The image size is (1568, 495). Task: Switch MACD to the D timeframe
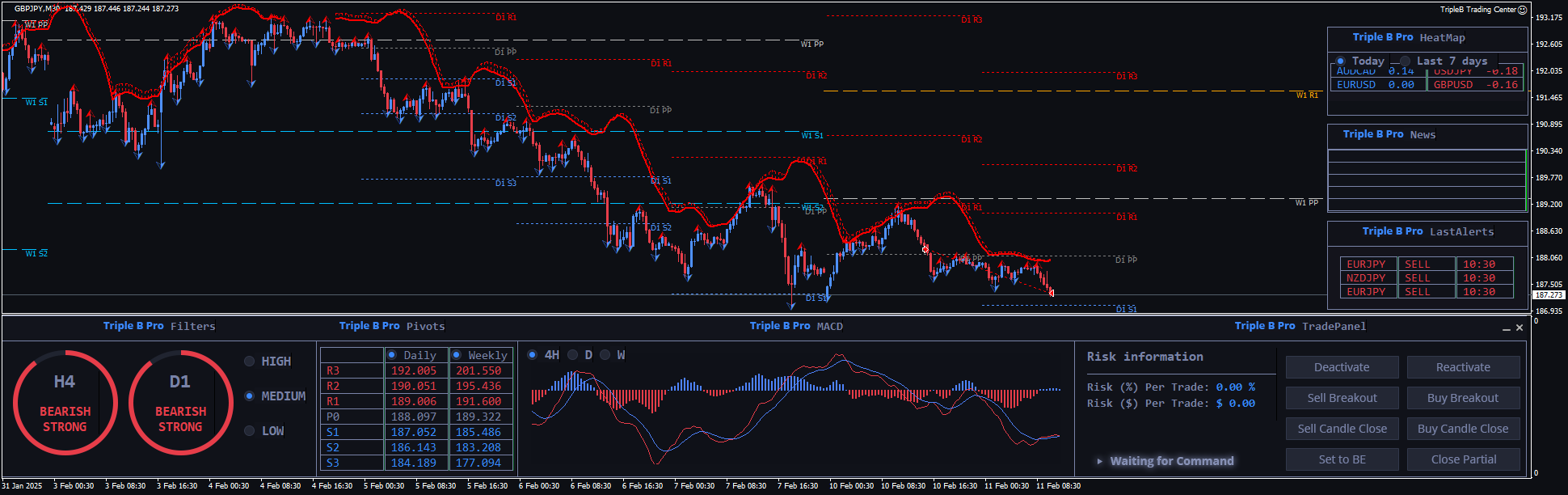(x=573, y=355)
